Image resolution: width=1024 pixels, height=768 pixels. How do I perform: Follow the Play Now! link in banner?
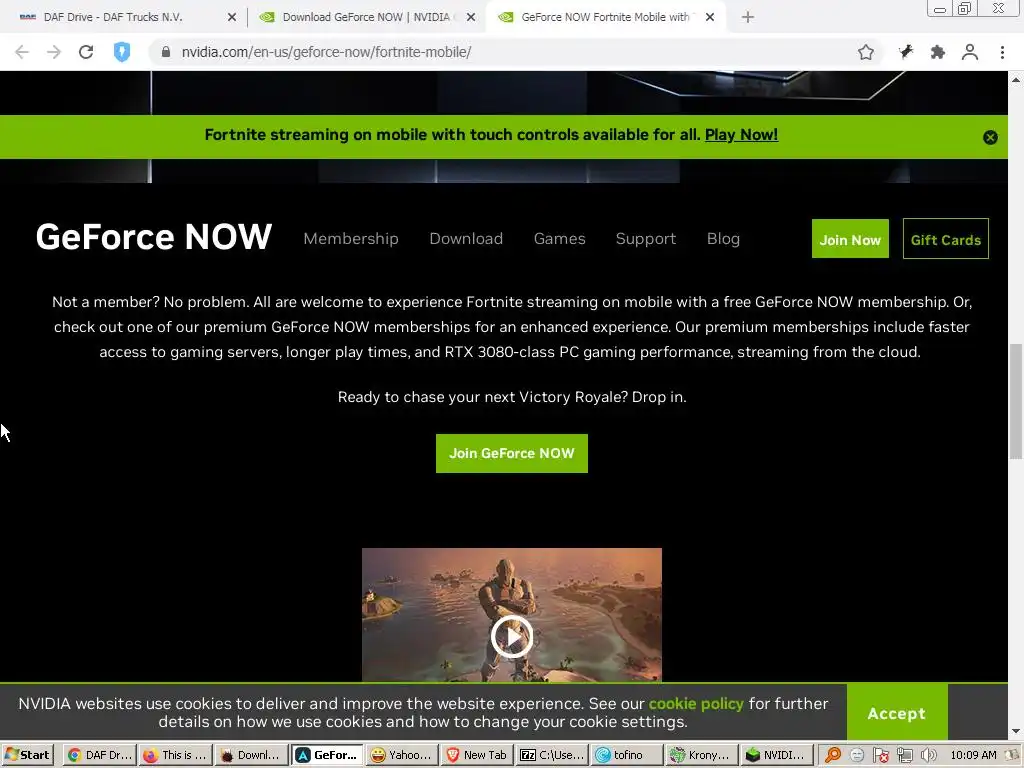point(741,135)
